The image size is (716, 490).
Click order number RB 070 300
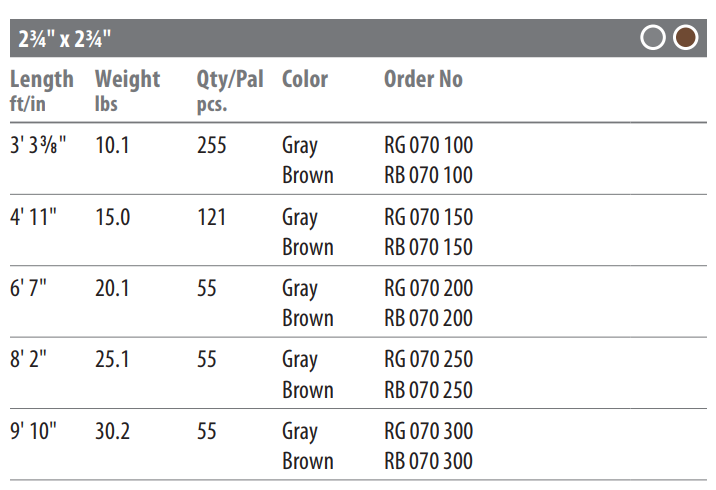pyautogui.click(x=428, y=461)
